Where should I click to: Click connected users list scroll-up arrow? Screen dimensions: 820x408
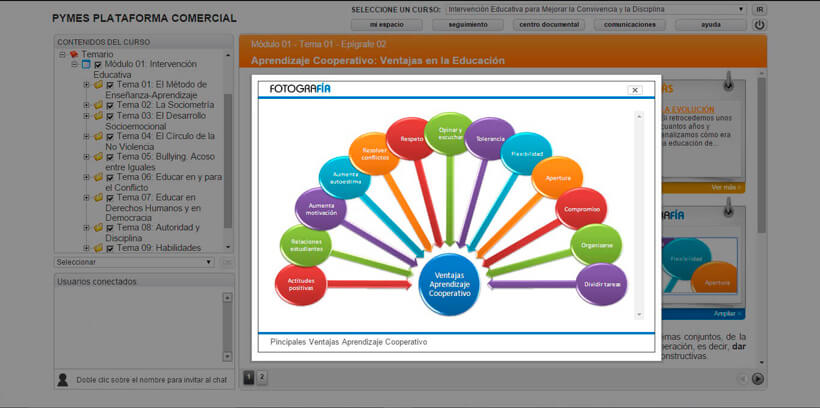[x=227, y=298]
